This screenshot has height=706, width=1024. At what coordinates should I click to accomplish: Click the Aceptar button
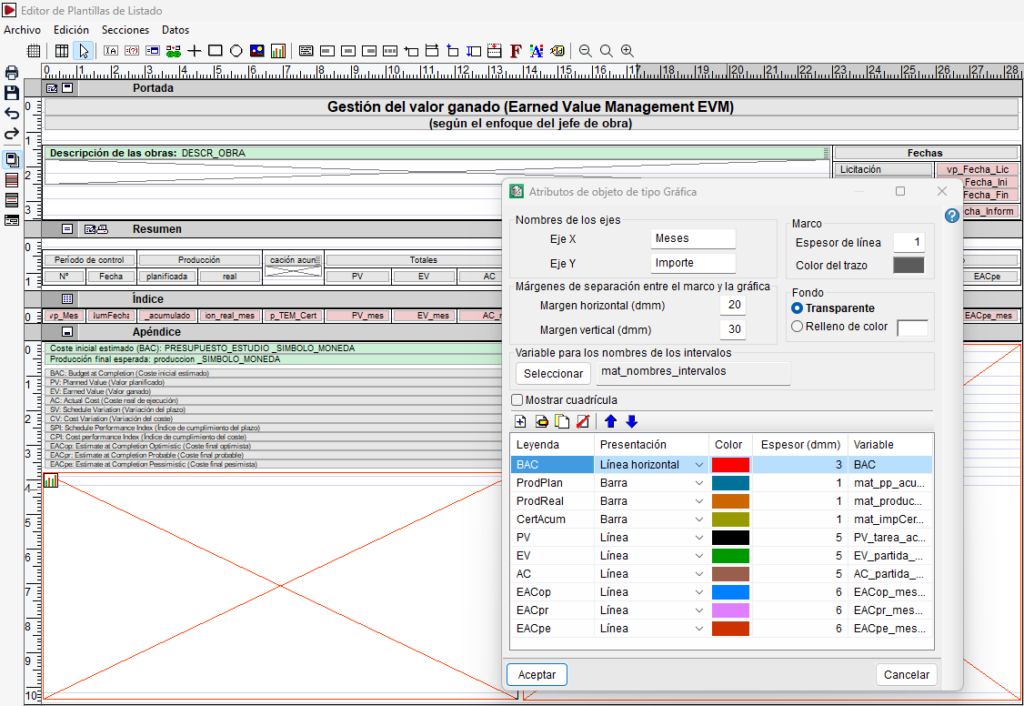[x=537, y=675]
